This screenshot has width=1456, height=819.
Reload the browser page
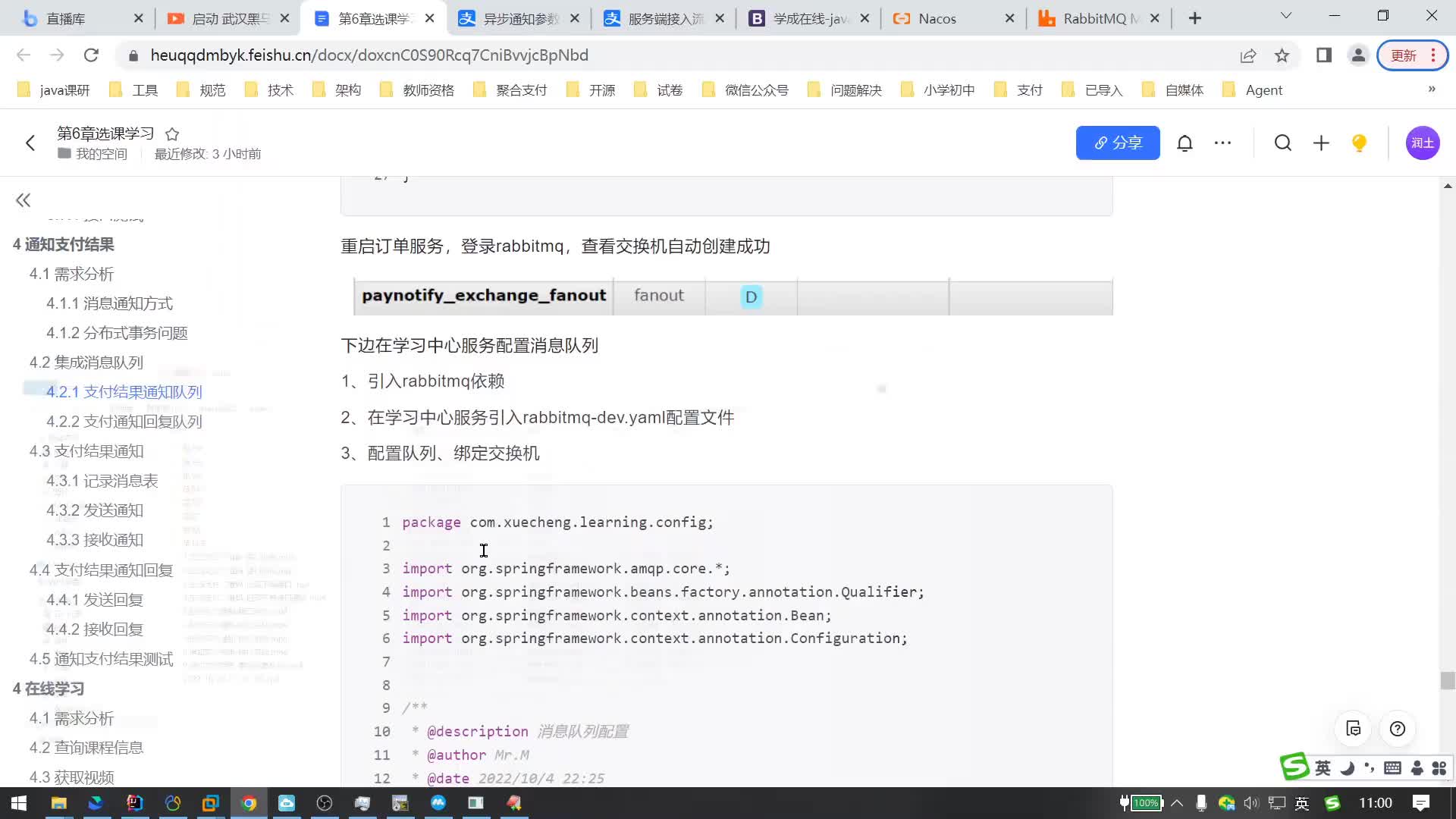[x=91, y=55]
